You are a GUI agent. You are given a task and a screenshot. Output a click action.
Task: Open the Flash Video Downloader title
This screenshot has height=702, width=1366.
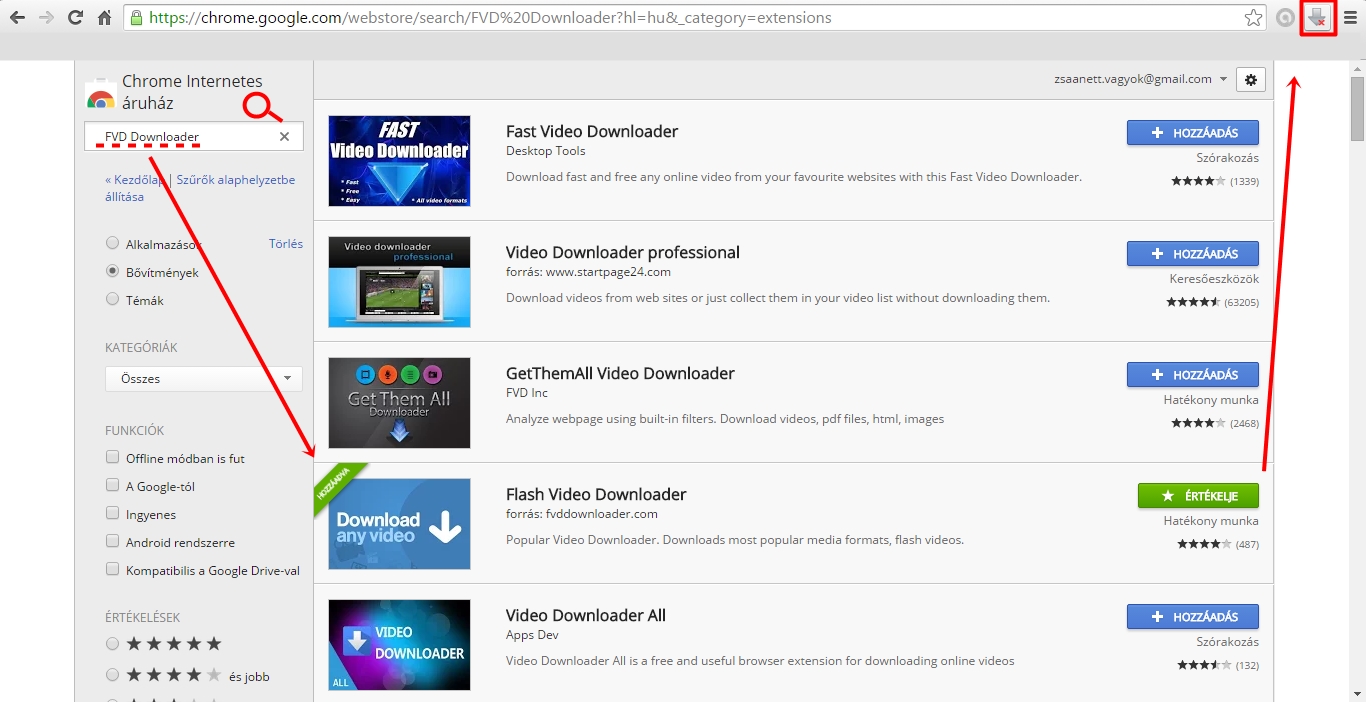[x=596, y=494]
